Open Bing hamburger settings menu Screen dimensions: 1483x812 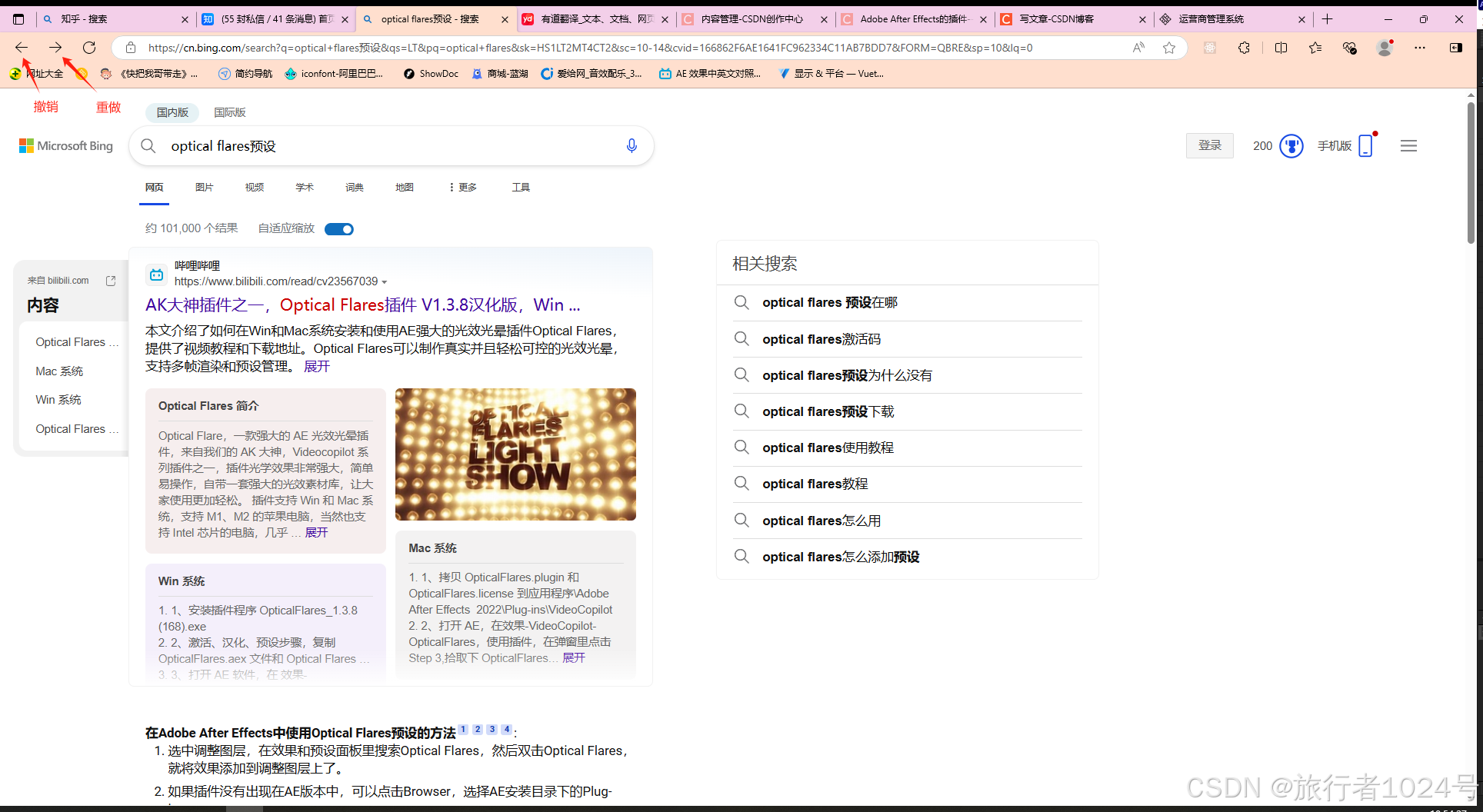point(1408,146)
